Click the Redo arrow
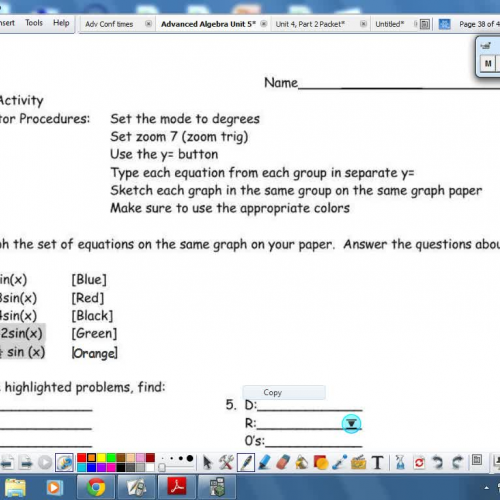500x500 pixels. [x=458, y=463]
